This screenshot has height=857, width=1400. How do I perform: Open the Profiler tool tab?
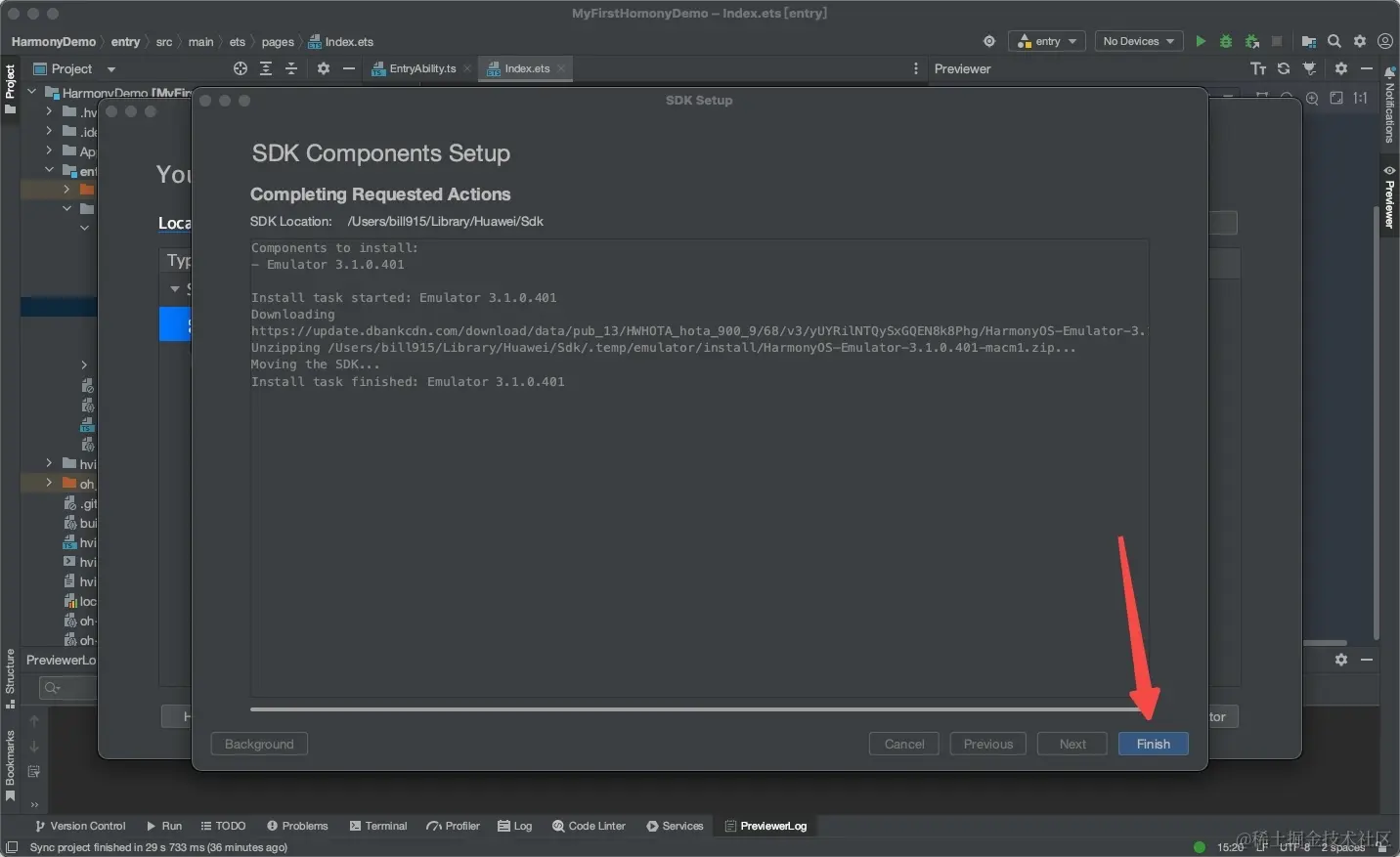coord(453,826)
